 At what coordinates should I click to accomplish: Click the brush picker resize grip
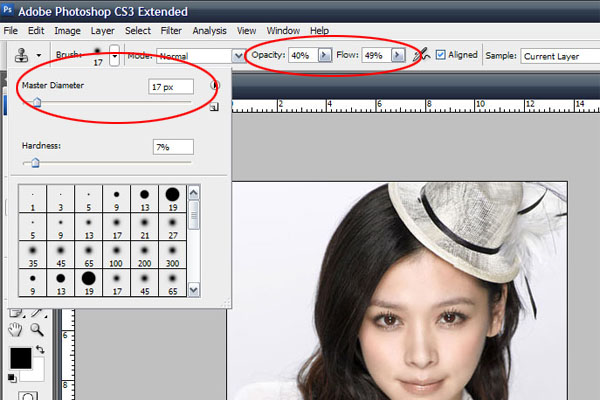pos(227,304)
